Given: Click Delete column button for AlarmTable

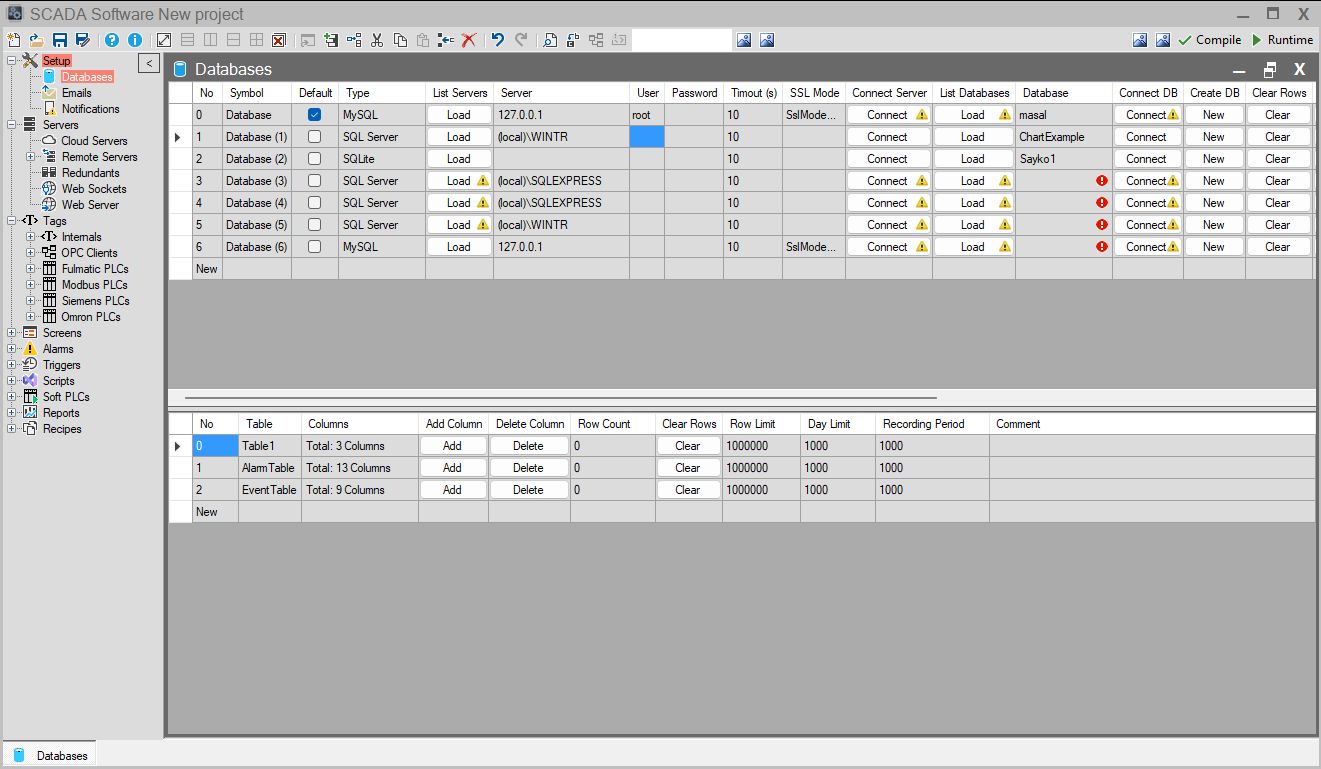Looking at the screenshot, I should 528,468.
